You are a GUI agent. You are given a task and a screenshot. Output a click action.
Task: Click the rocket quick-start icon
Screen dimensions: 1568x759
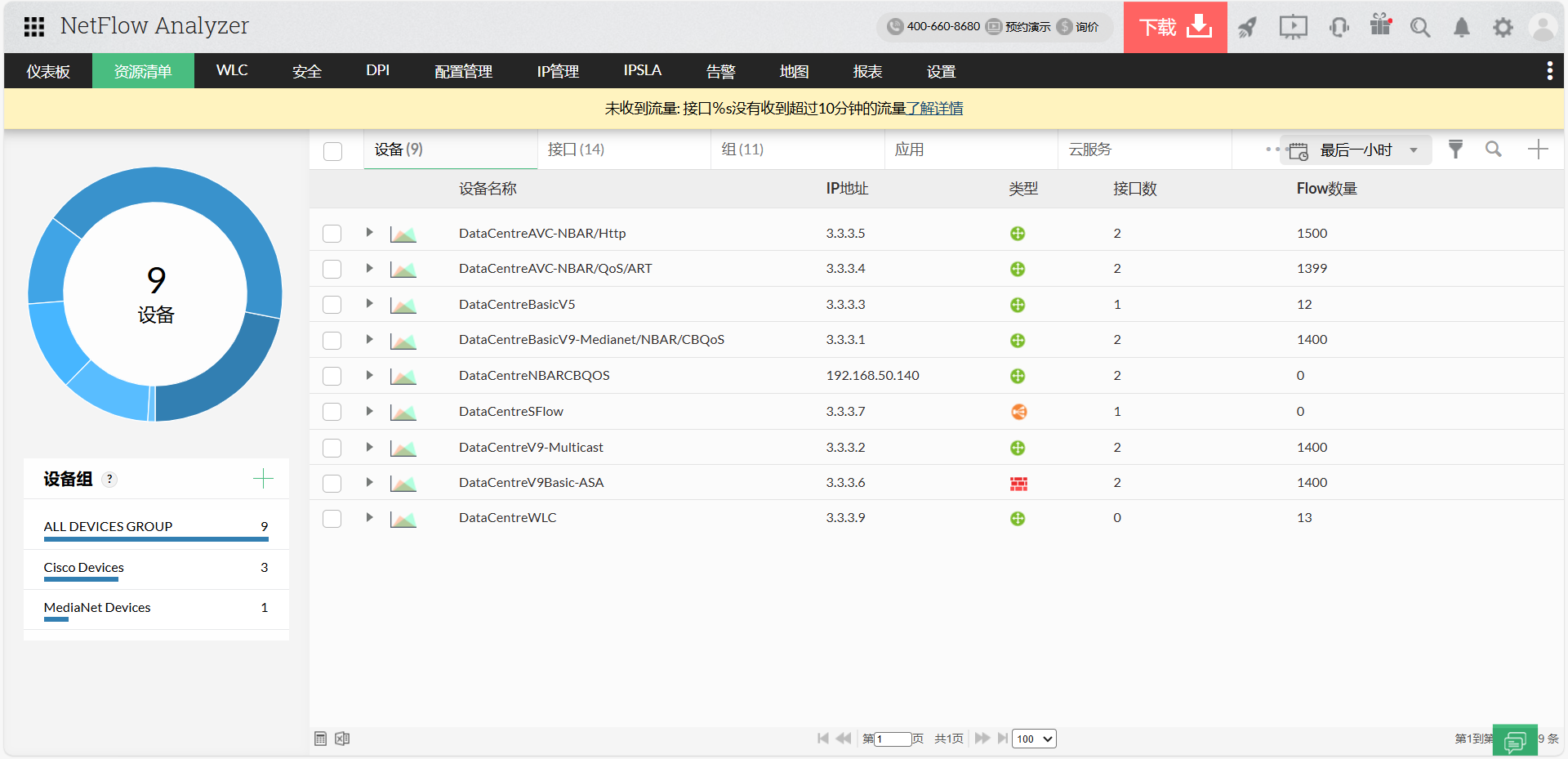tap(1247, 28)
